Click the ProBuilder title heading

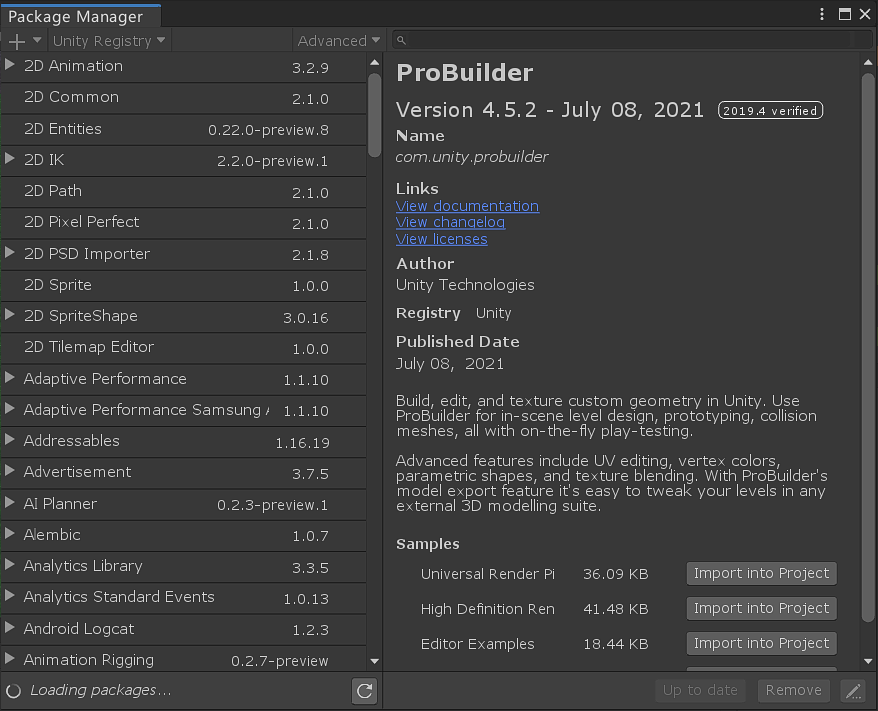465,73
